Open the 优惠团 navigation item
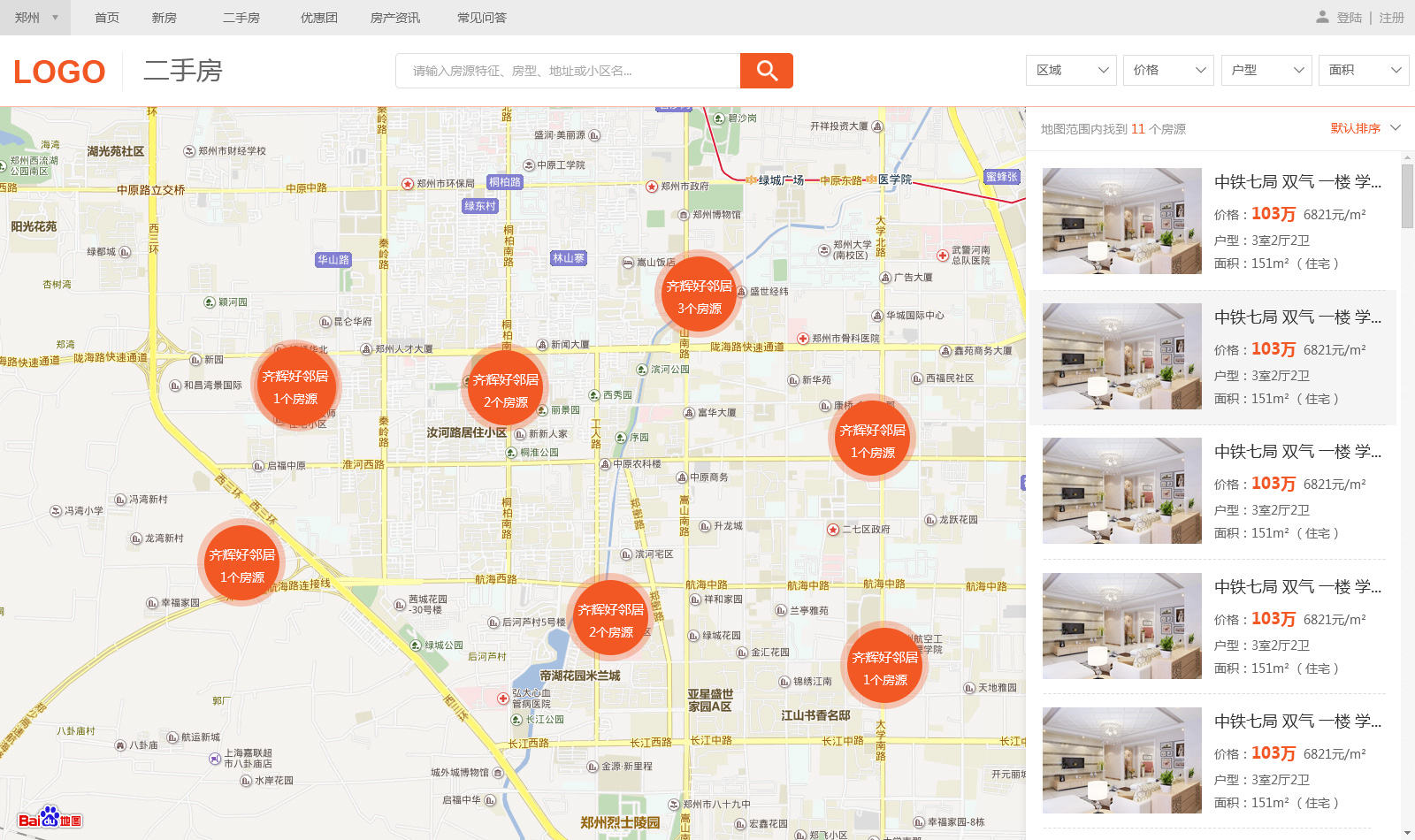1415x840 pixels. pos(318,18)
